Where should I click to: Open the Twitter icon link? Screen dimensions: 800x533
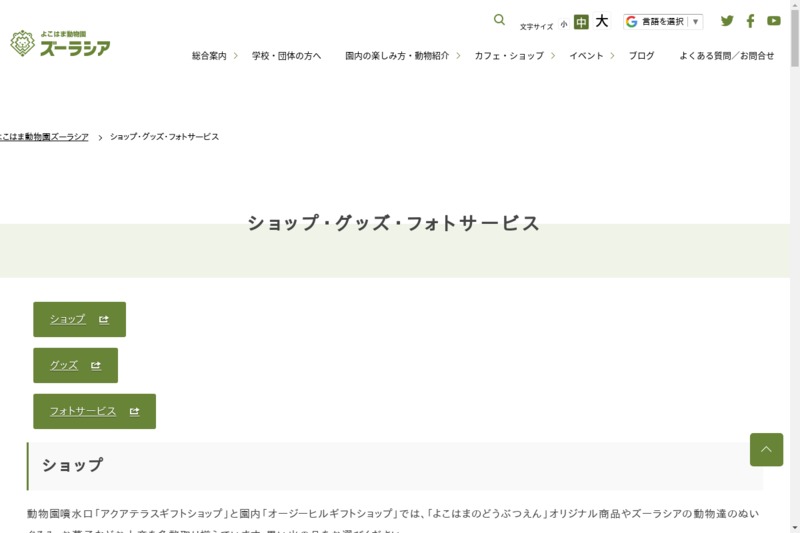(x=727, y=21)
